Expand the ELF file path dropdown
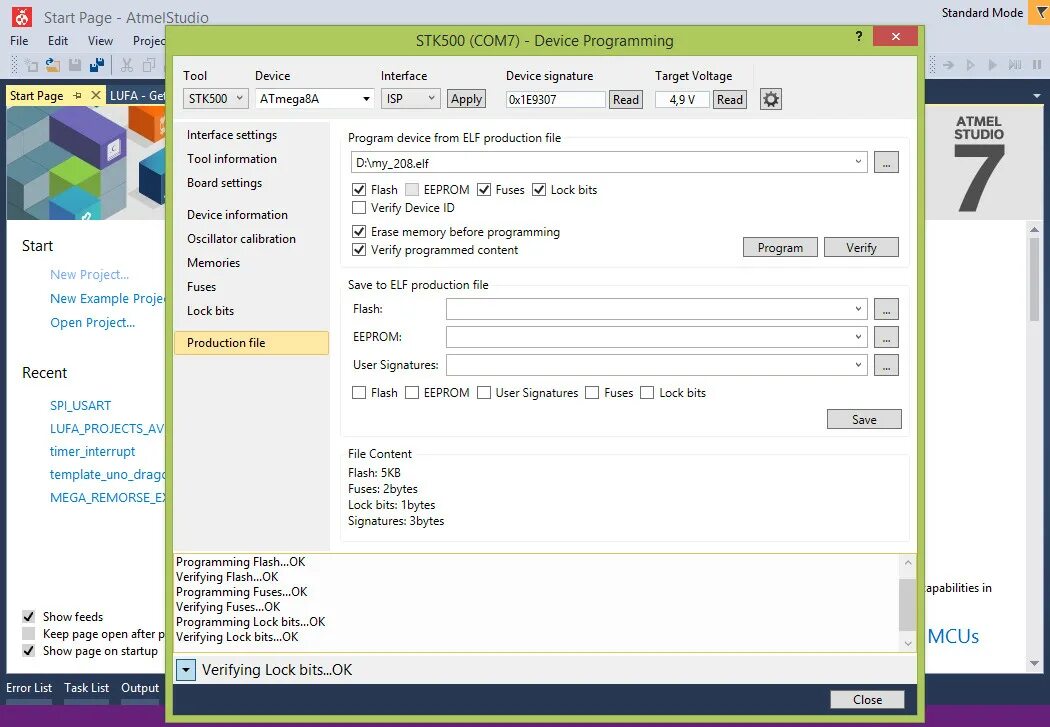This screenshot has width=1050, height=727. pyautogui.click(x=858, y=162)
